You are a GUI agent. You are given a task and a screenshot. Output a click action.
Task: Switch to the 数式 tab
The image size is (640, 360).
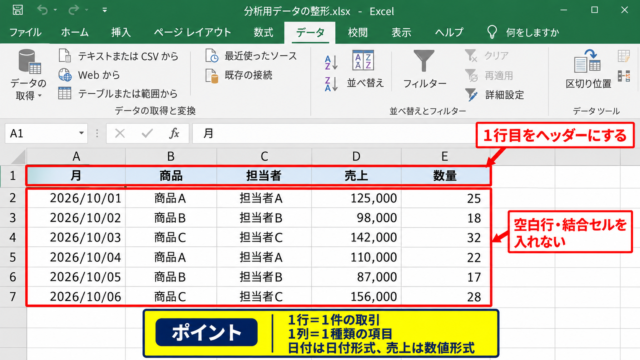point(263,32)
